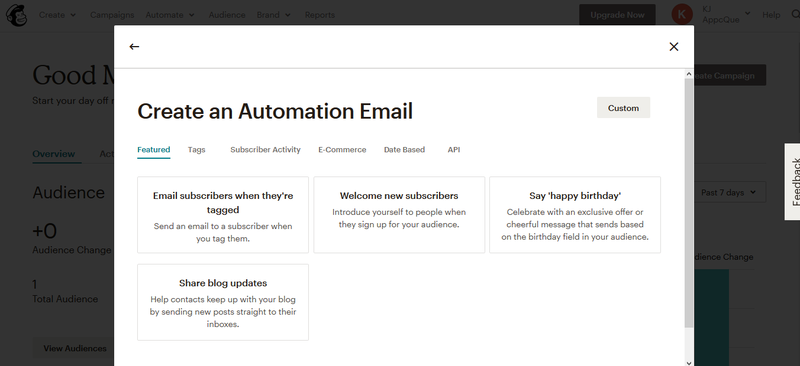The width and height of the screenshot is (800, 366).
Task: Click the scrollbar up arrow
Action: click(689, 74)
